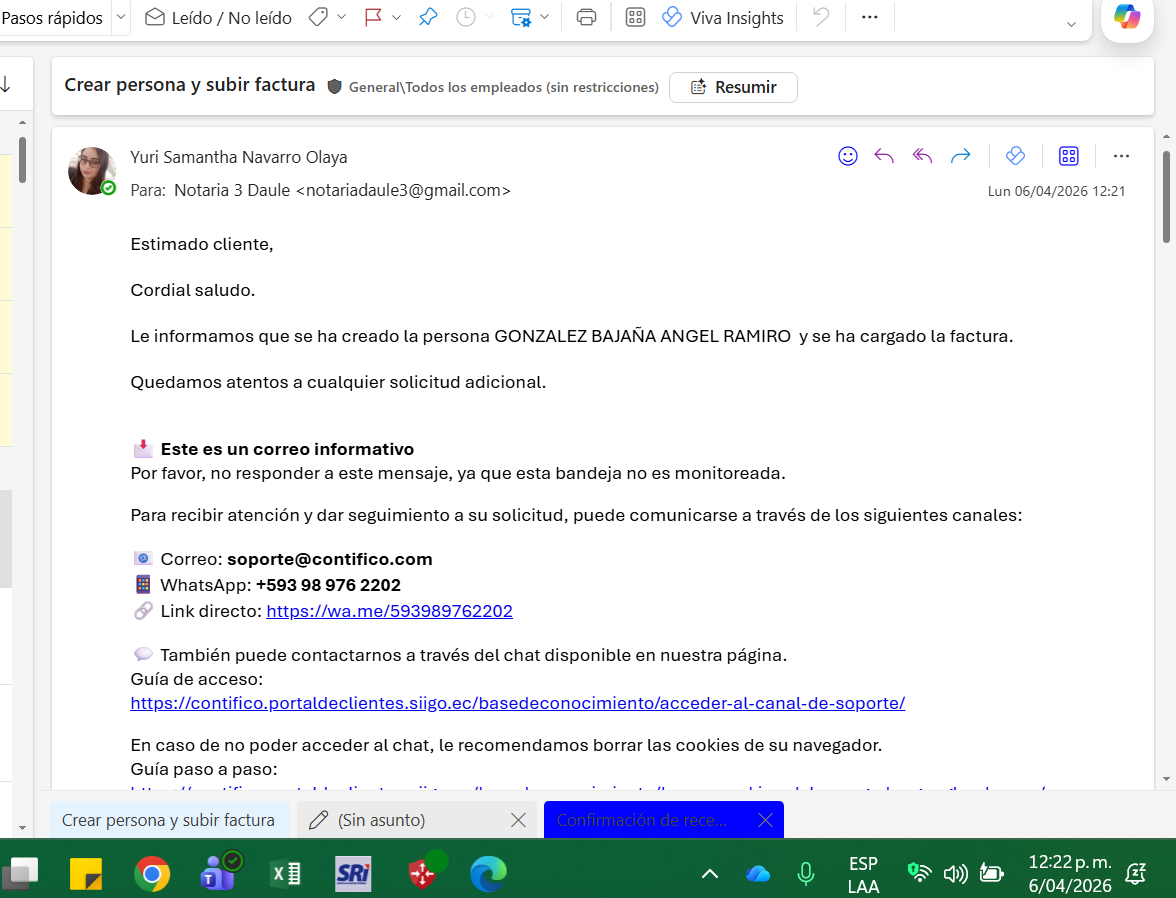Image resolution: width=1176 pixels, height=898 pixels.
Task: Expand dropdown next to rules icon
Action: (x=544, y=17)
